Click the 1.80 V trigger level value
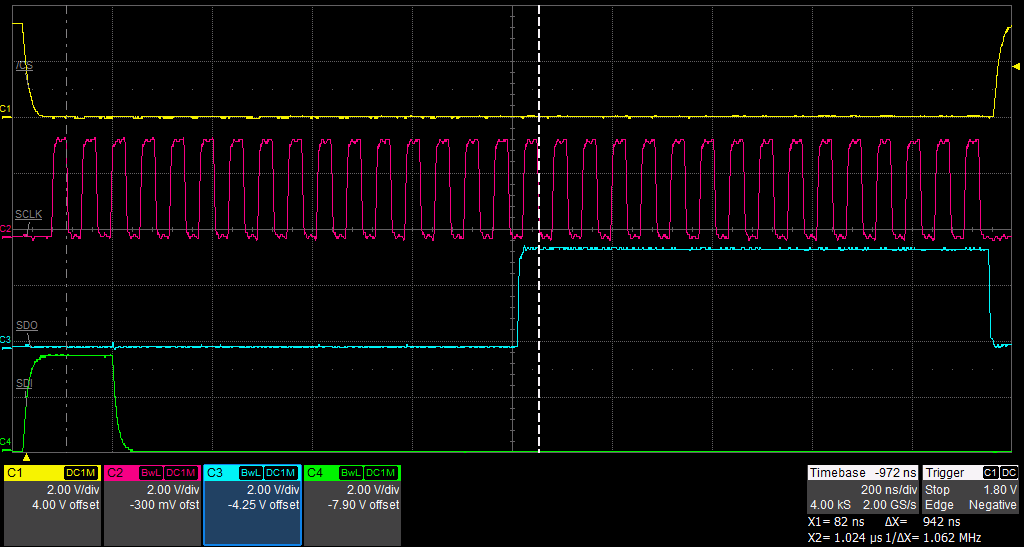The image size is (1024, 547). click(1000, 490)
